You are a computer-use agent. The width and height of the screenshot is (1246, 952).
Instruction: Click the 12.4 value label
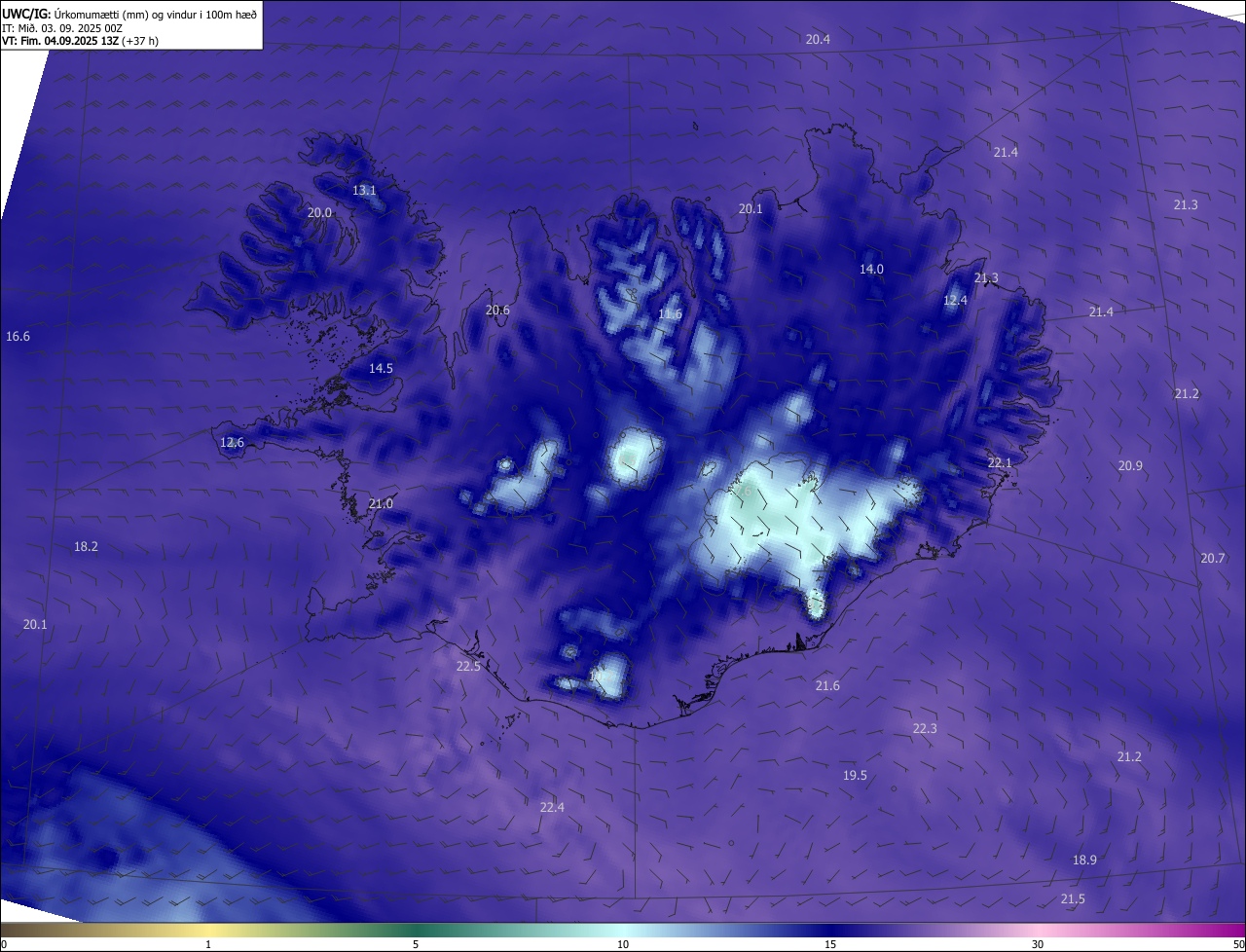(x=955, y=300)
